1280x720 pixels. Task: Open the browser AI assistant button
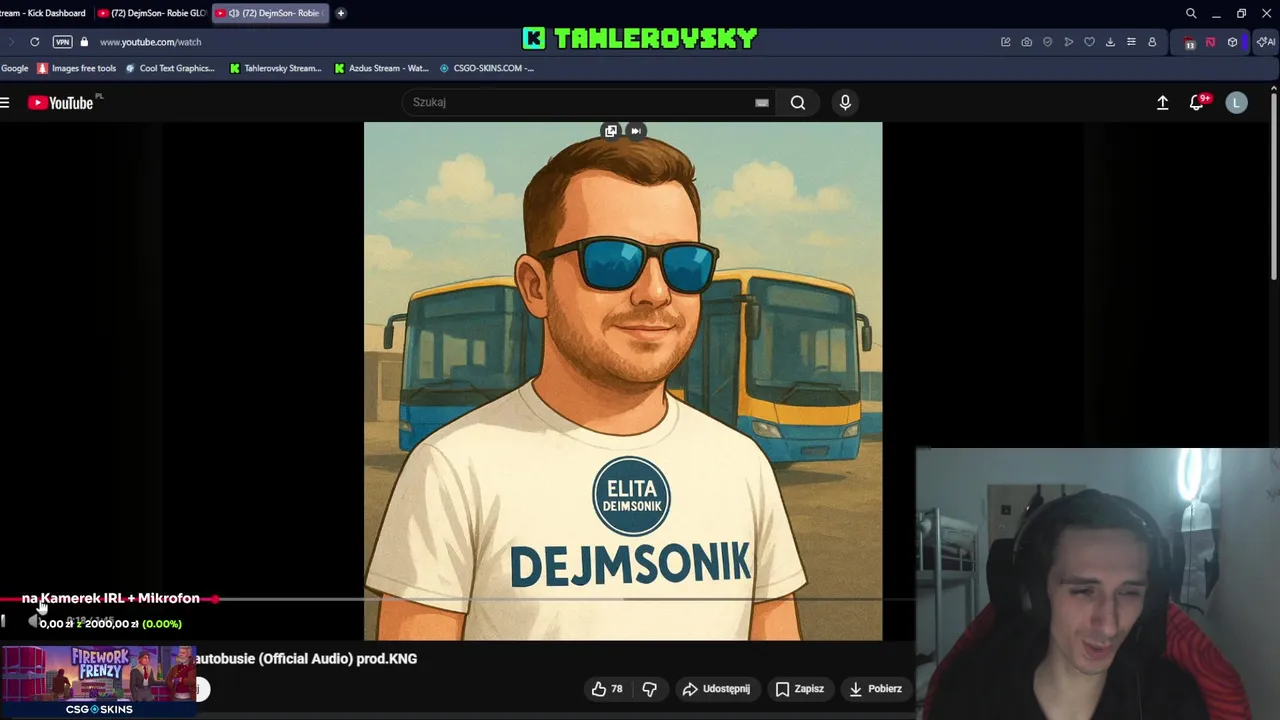(1265, 42)
